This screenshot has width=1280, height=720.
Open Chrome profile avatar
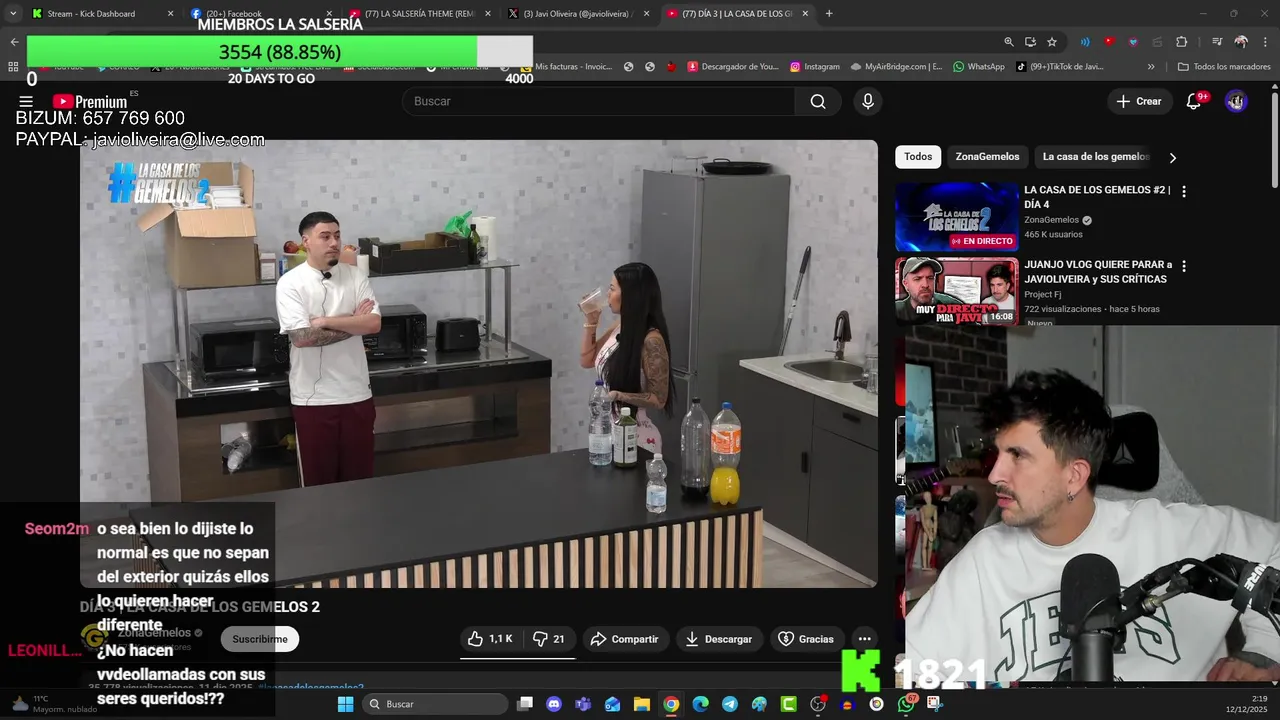(1241, 42)
